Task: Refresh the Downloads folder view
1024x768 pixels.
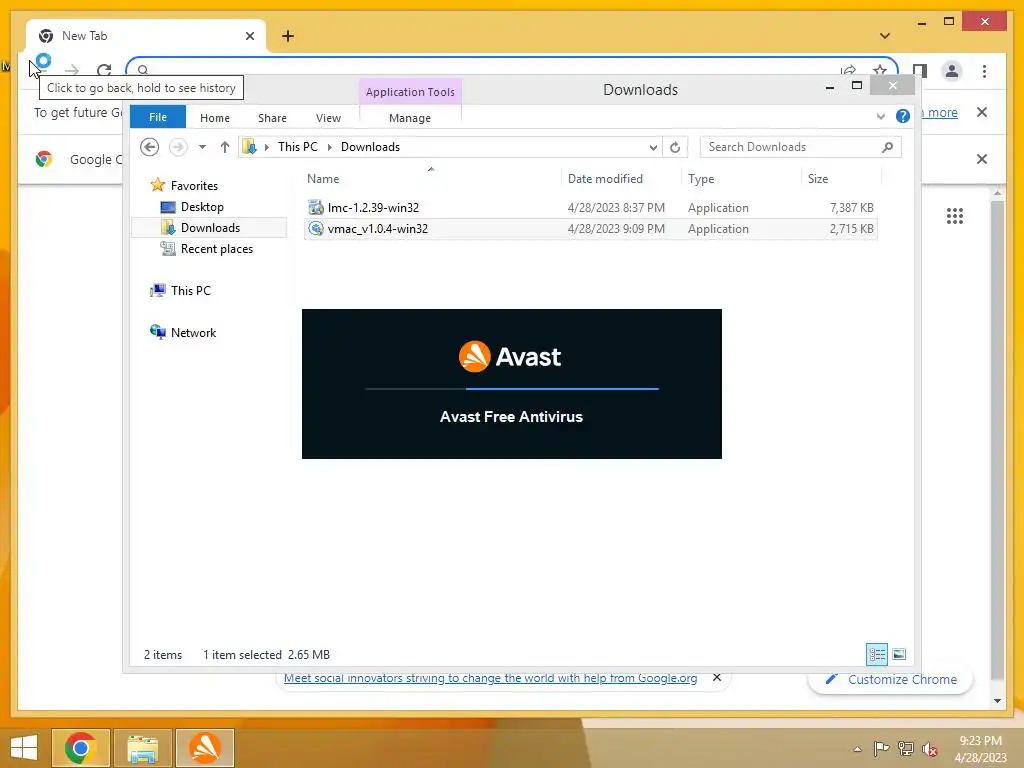Action: [675, 147]
